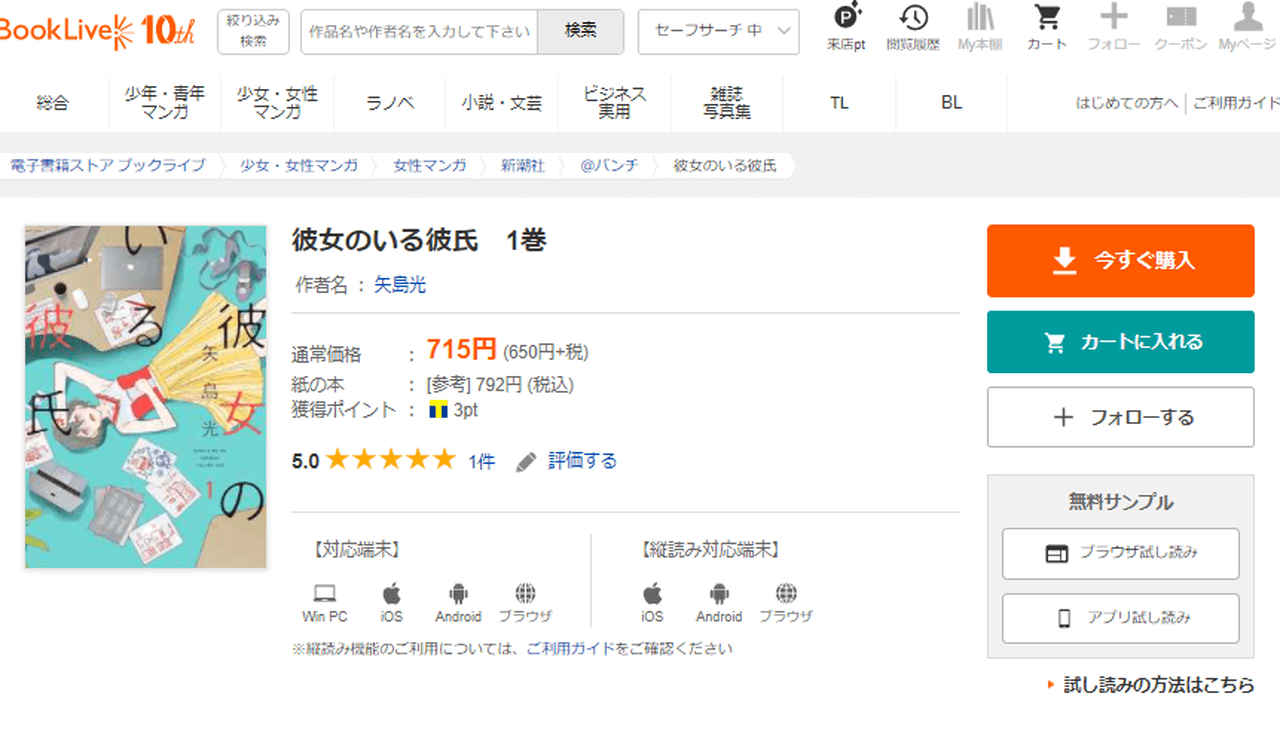Click the 評価する pencil icon
Screen dimensions: 1280x733
[526, 462]
